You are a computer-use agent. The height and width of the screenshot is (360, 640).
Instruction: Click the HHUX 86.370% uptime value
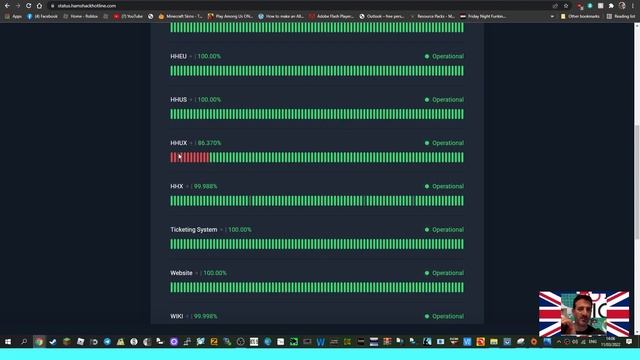[x=209, y=143]
